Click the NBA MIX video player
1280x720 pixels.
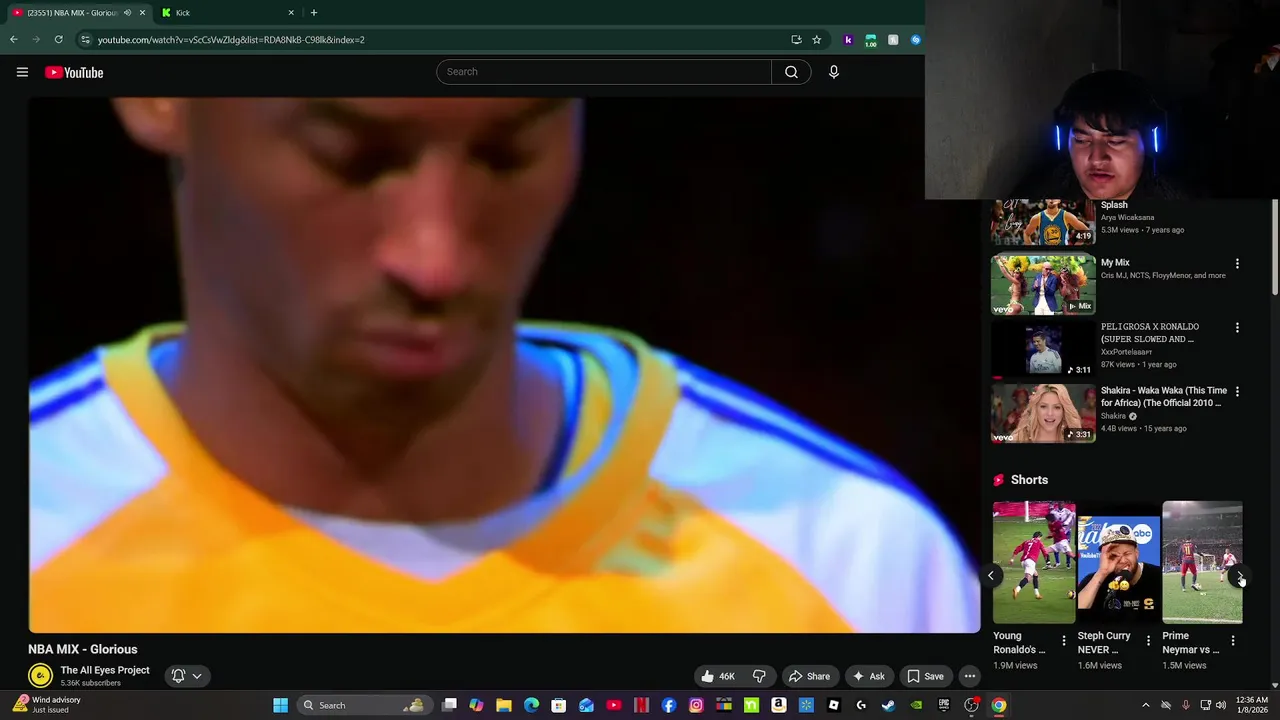coord(504,365)
